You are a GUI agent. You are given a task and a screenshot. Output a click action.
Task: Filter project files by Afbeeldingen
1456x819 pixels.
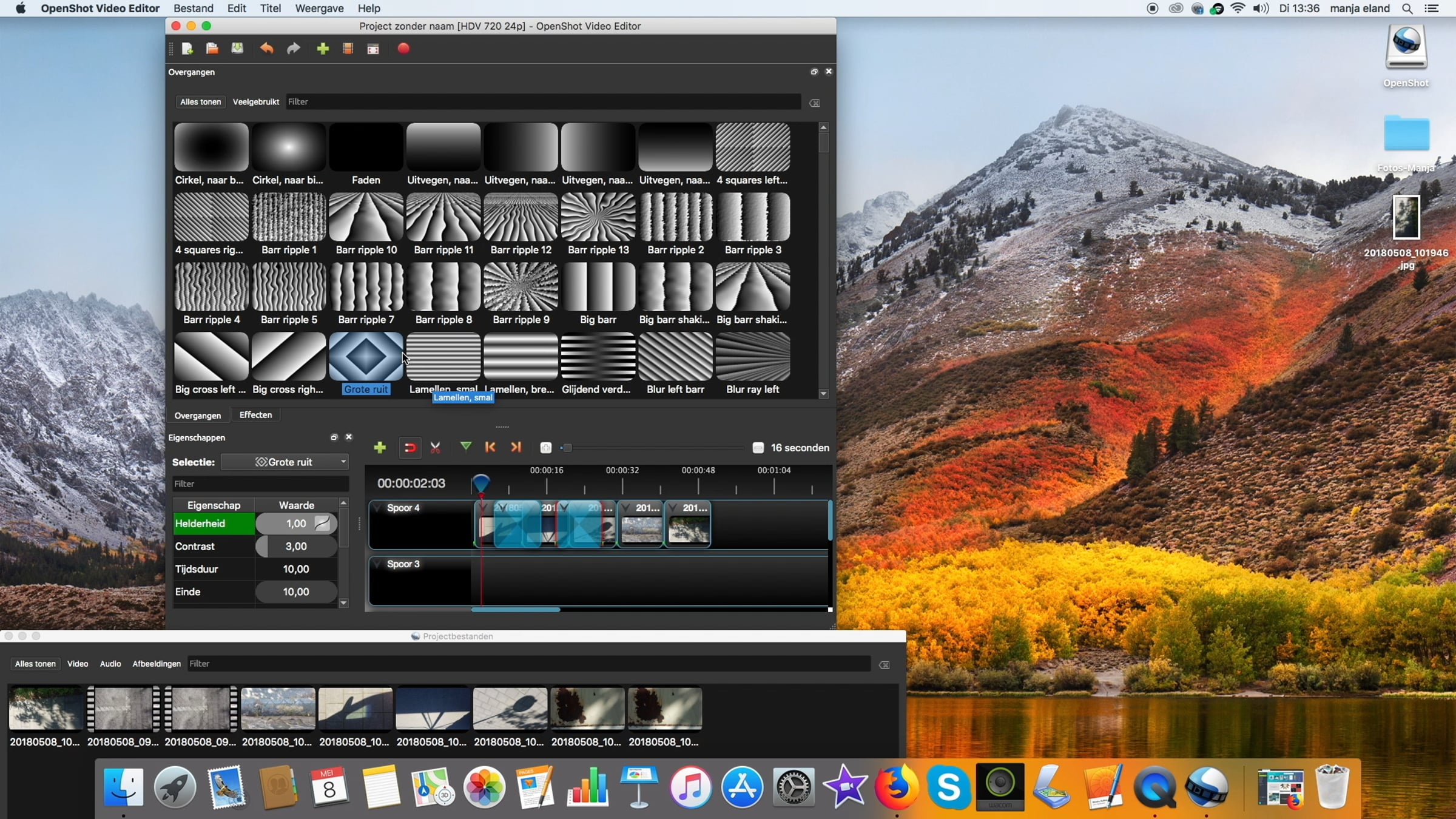[x=157, y=664]
